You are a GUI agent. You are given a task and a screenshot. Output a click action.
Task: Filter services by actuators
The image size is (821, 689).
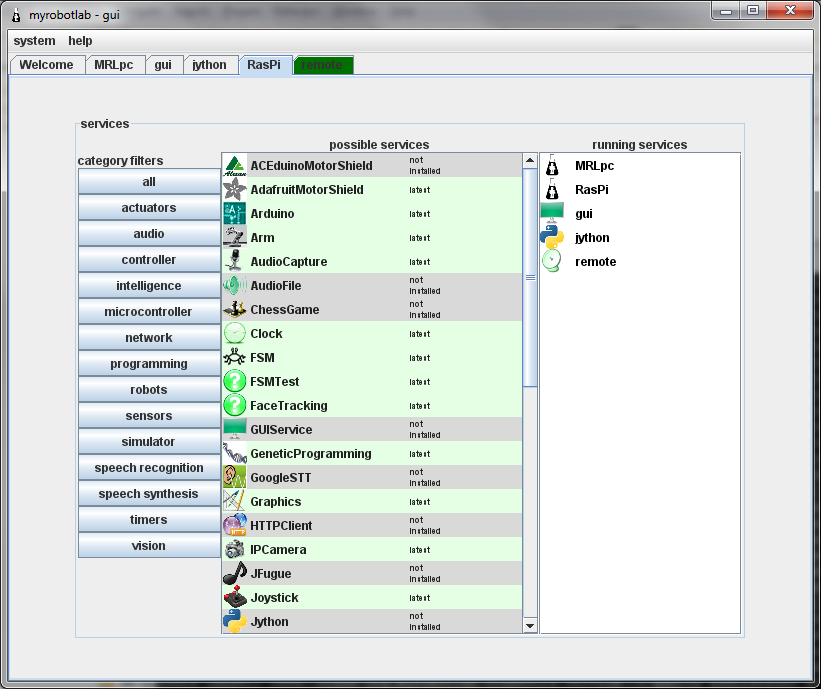pos(149,208)
